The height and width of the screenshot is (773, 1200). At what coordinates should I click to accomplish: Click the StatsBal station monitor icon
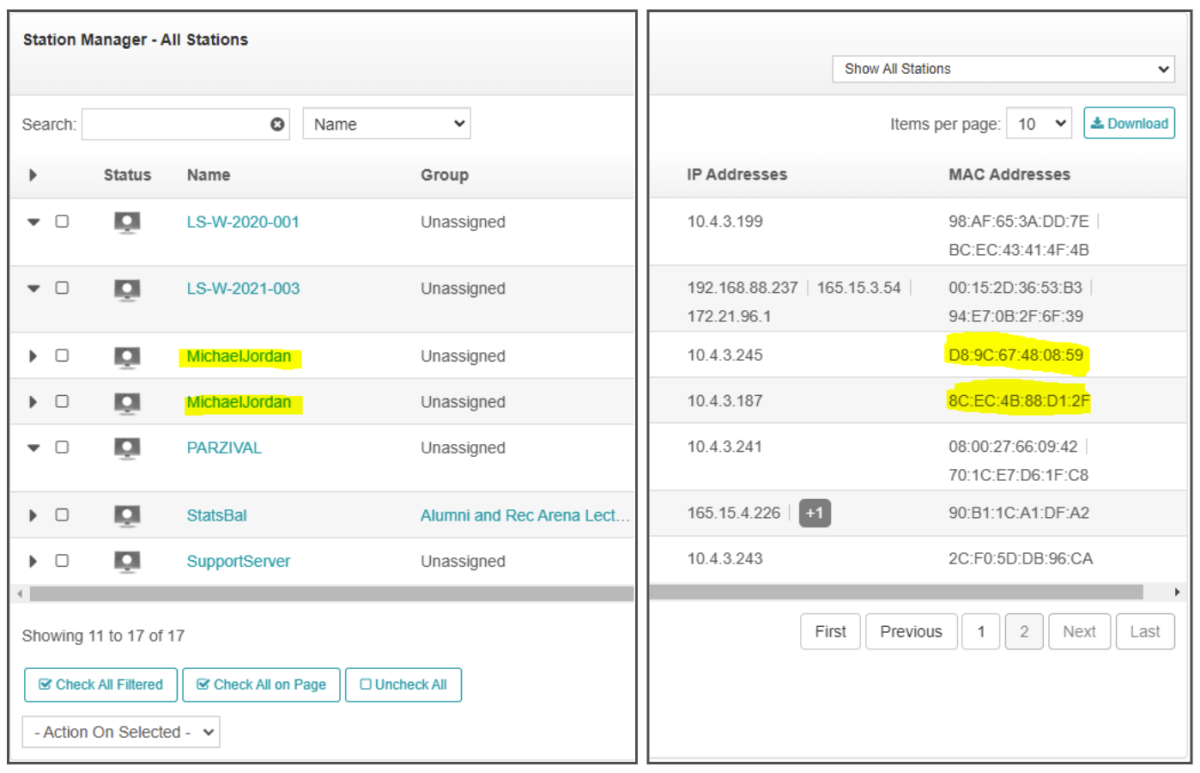pos(127,515)
